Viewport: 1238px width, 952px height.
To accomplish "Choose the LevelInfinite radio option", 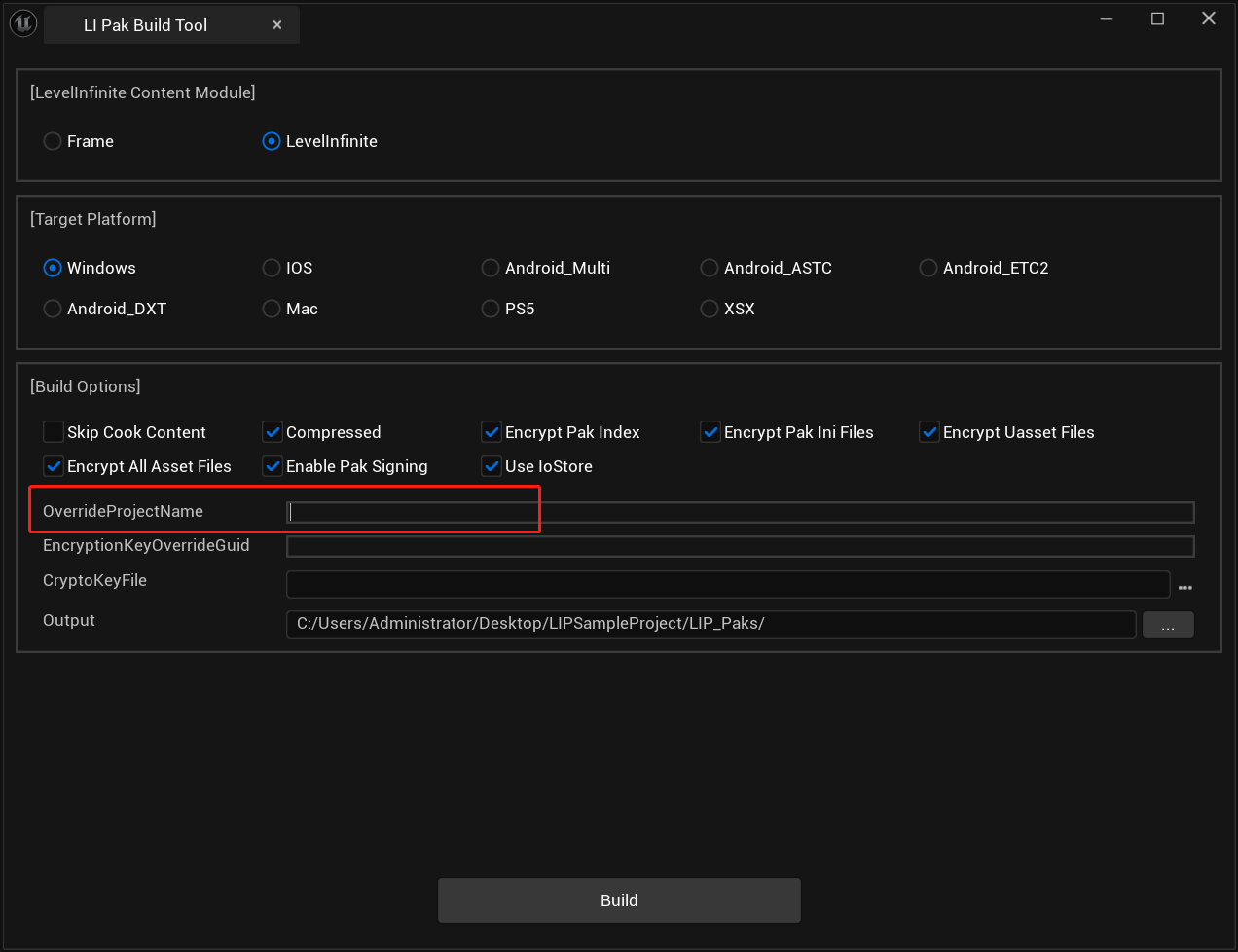I will (273, 141).
